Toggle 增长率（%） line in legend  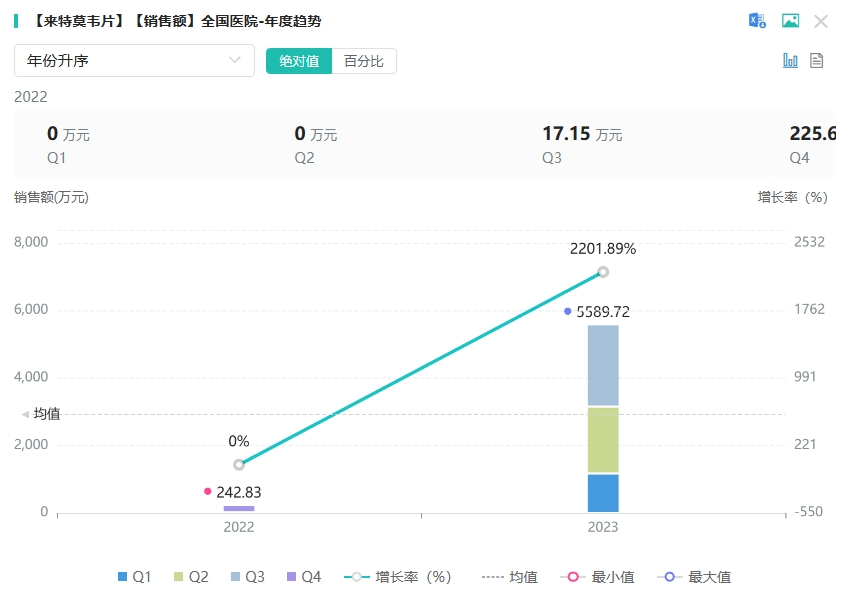click(x=398, y=577)
